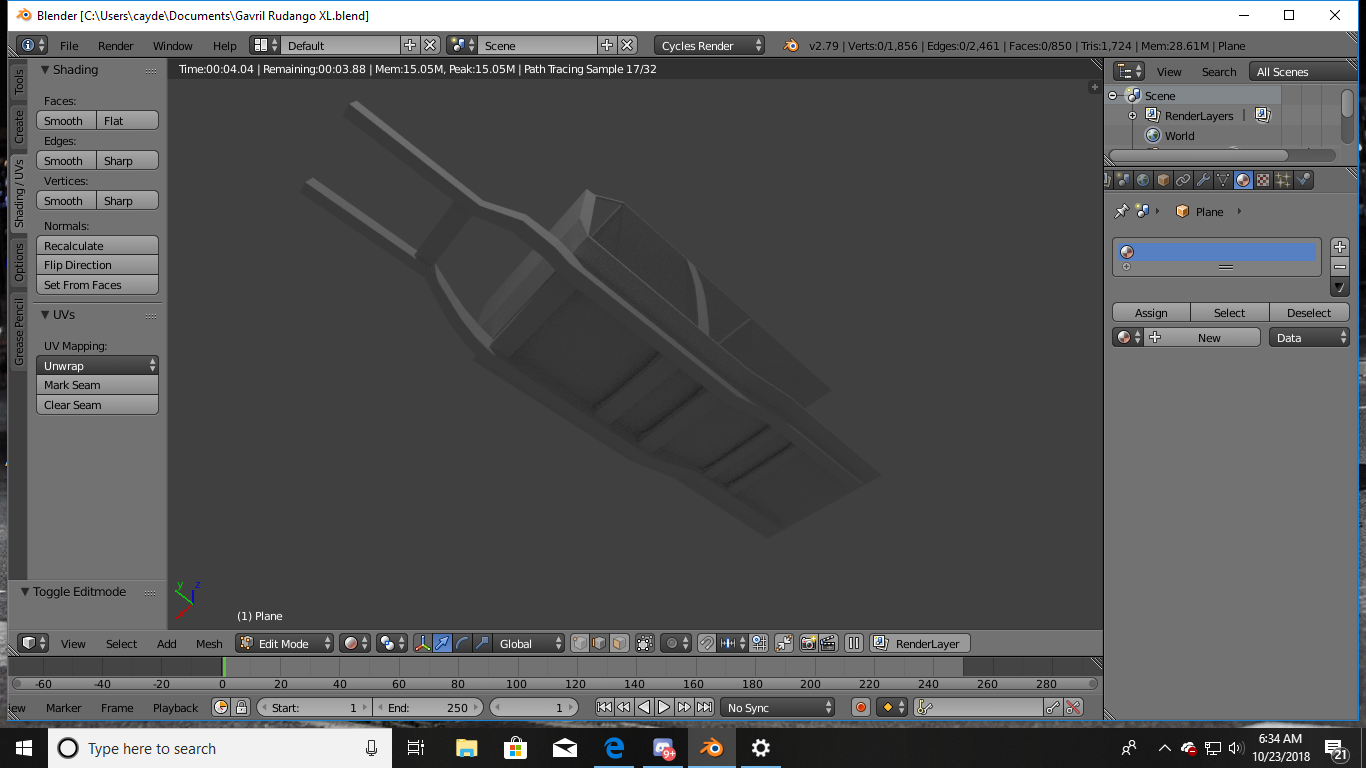Toggle timeline lock time to other windows
This screenshot has height=768, width=1366.
(241, 707)
